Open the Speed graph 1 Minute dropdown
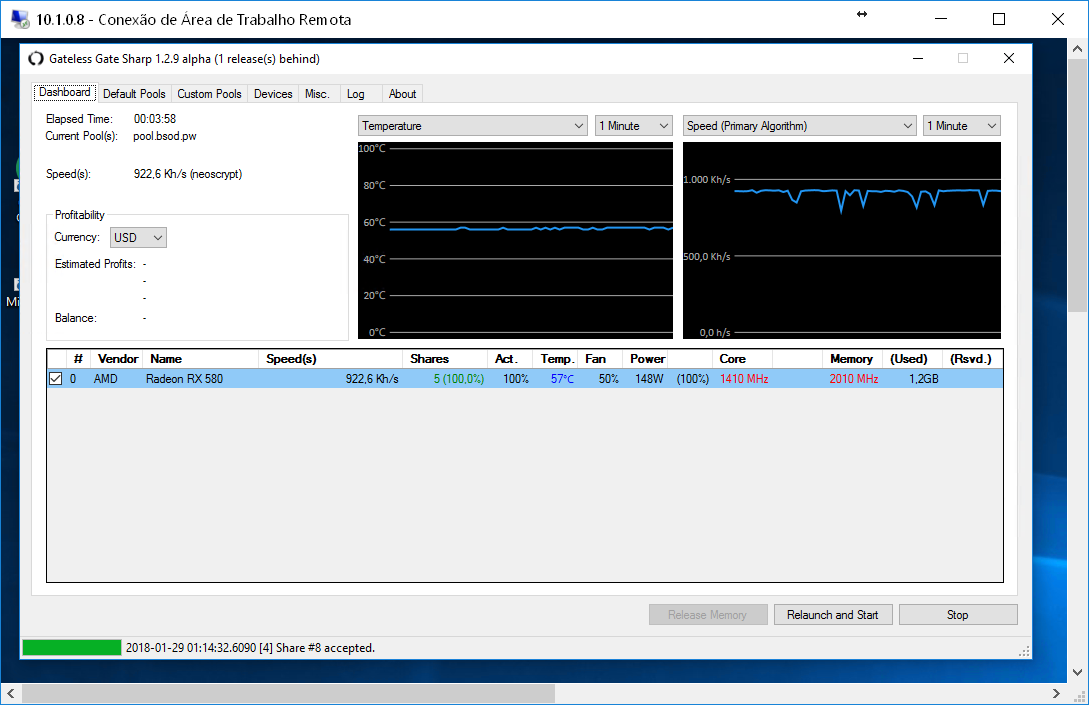Viewport: 1089px width, 705px height. click(961, 126)
